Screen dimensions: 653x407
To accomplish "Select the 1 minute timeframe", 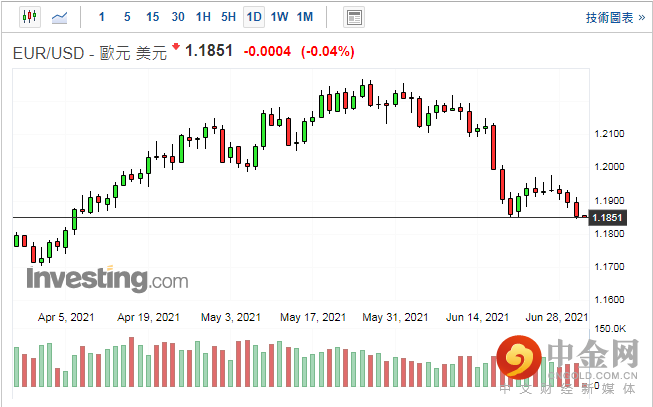I will coord(101,17).
